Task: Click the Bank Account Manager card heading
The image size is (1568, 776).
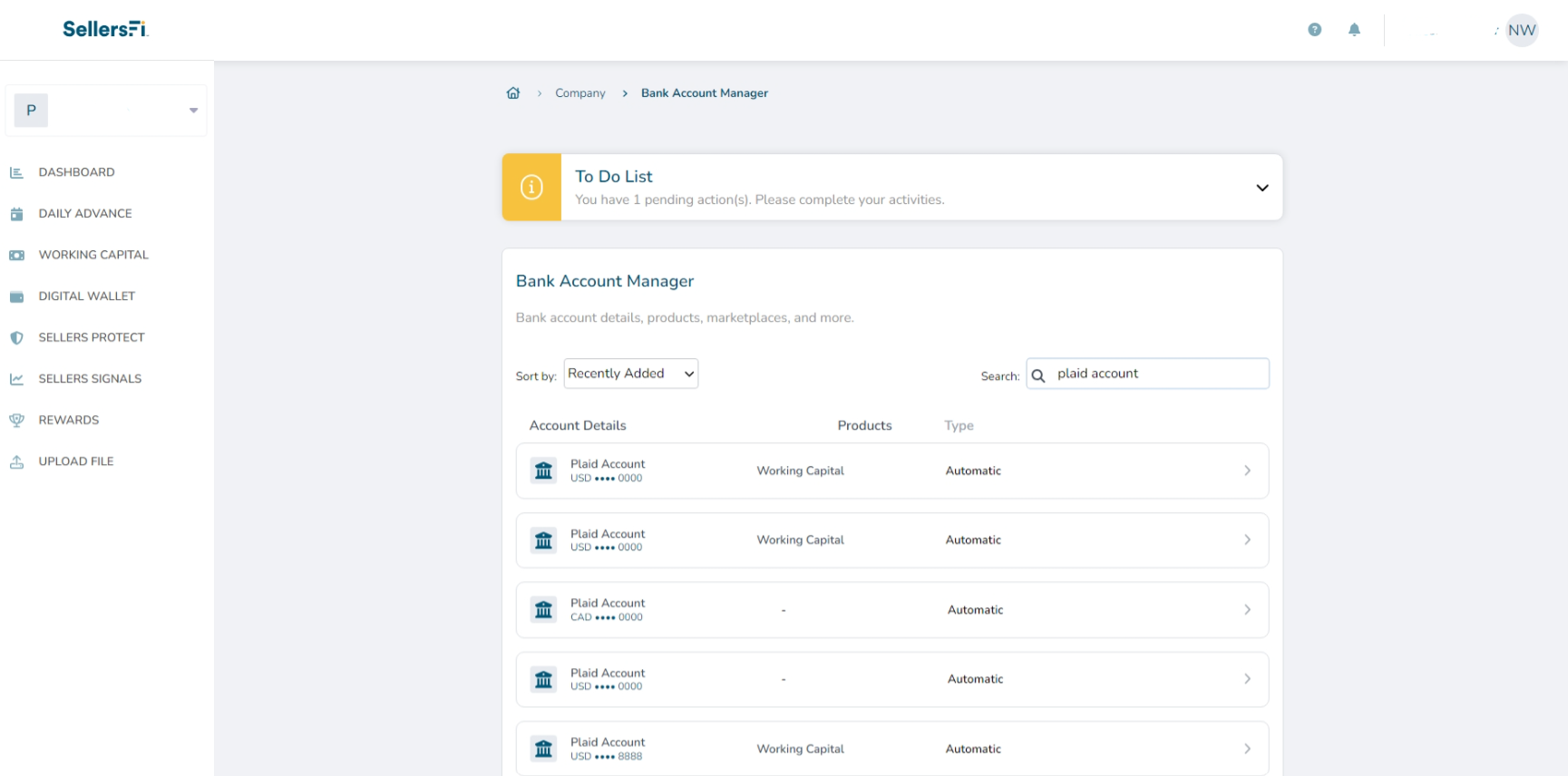Action: 605,281
